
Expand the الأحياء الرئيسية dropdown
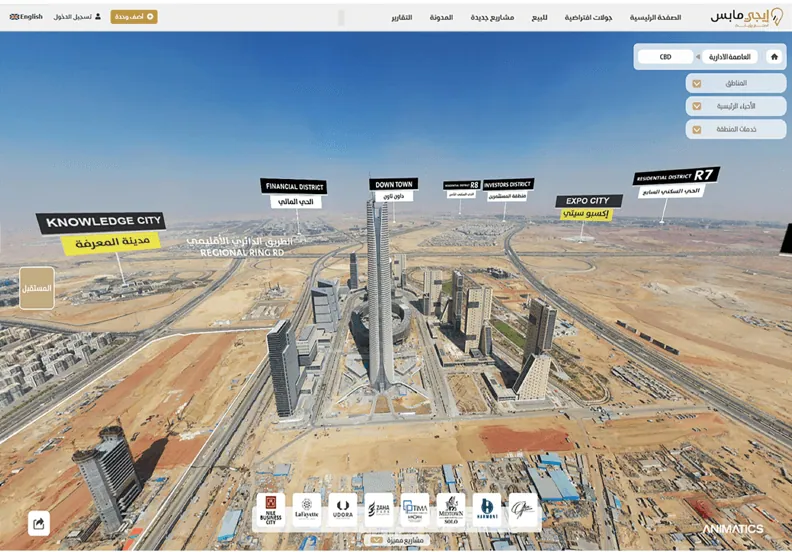735,106
